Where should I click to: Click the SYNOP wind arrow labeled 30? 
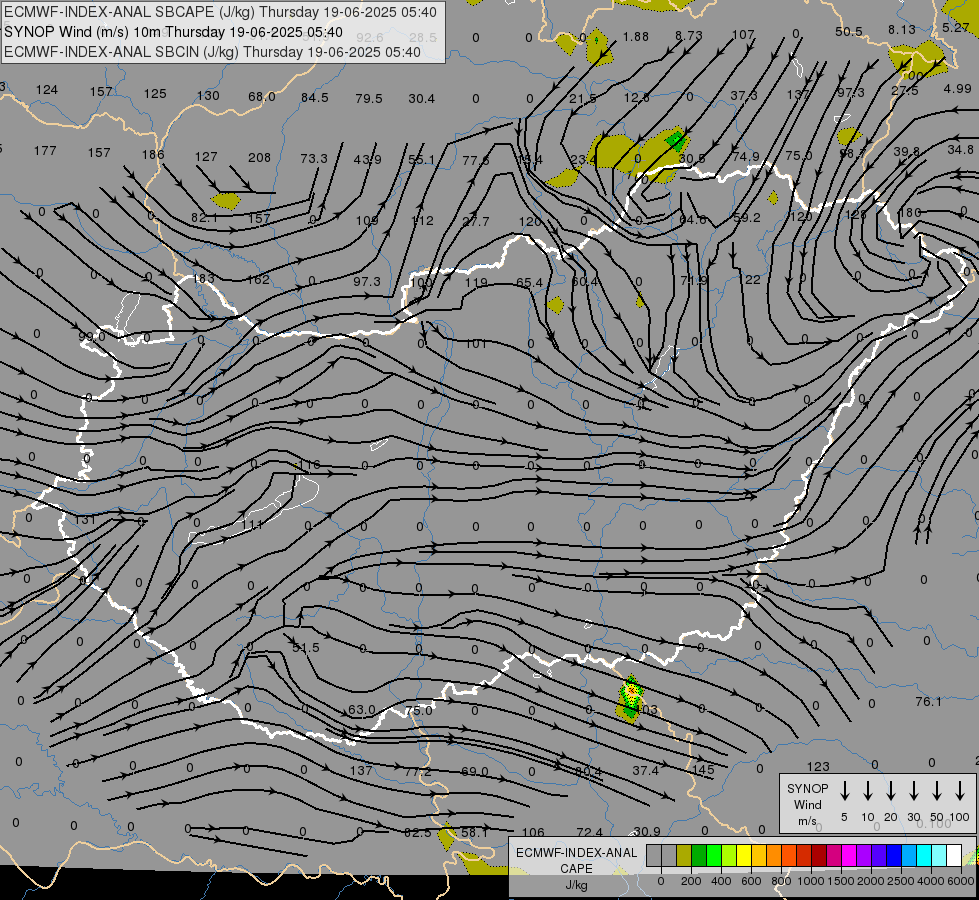[x=914, y=791]
